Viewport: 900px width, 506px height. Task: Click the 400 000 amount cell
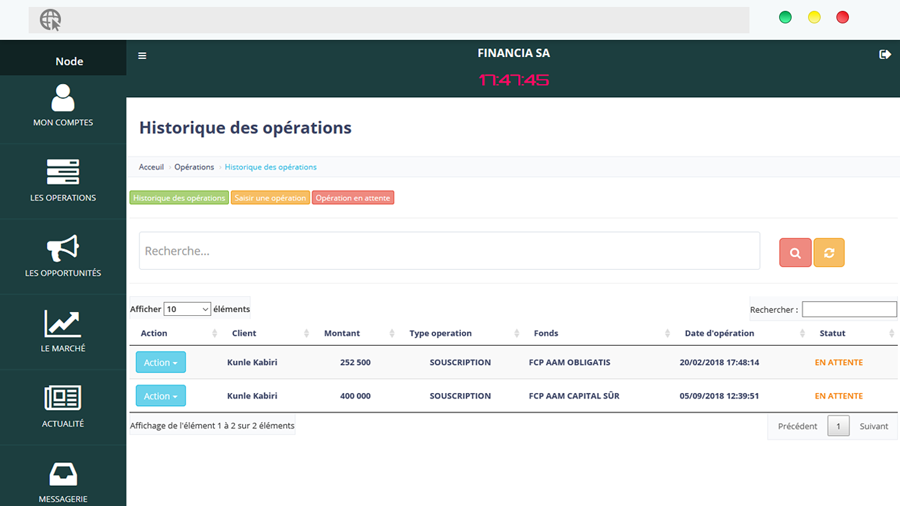coord(355,396)
